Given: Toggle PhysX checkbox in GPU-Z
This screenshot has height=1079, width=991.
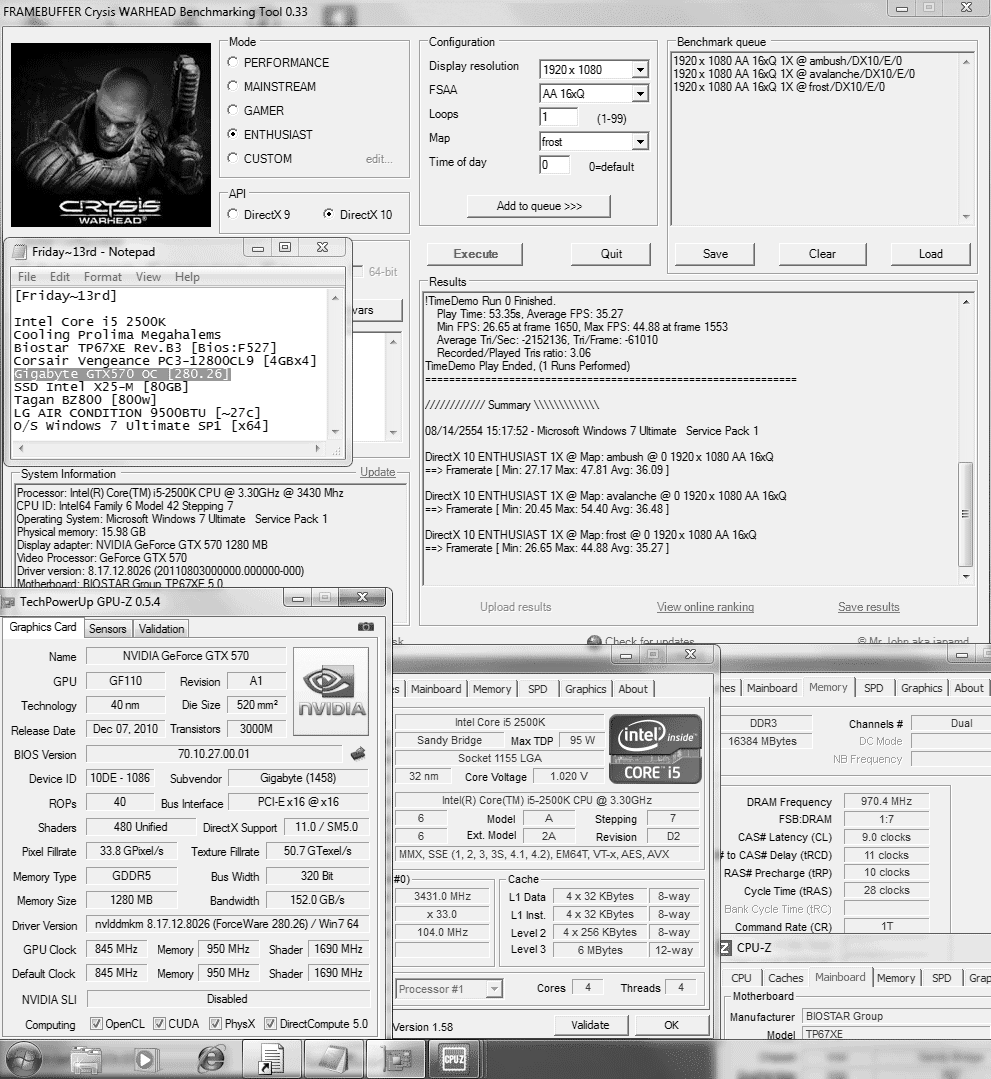Looking at the screenshot, I should coord(215,1023).
